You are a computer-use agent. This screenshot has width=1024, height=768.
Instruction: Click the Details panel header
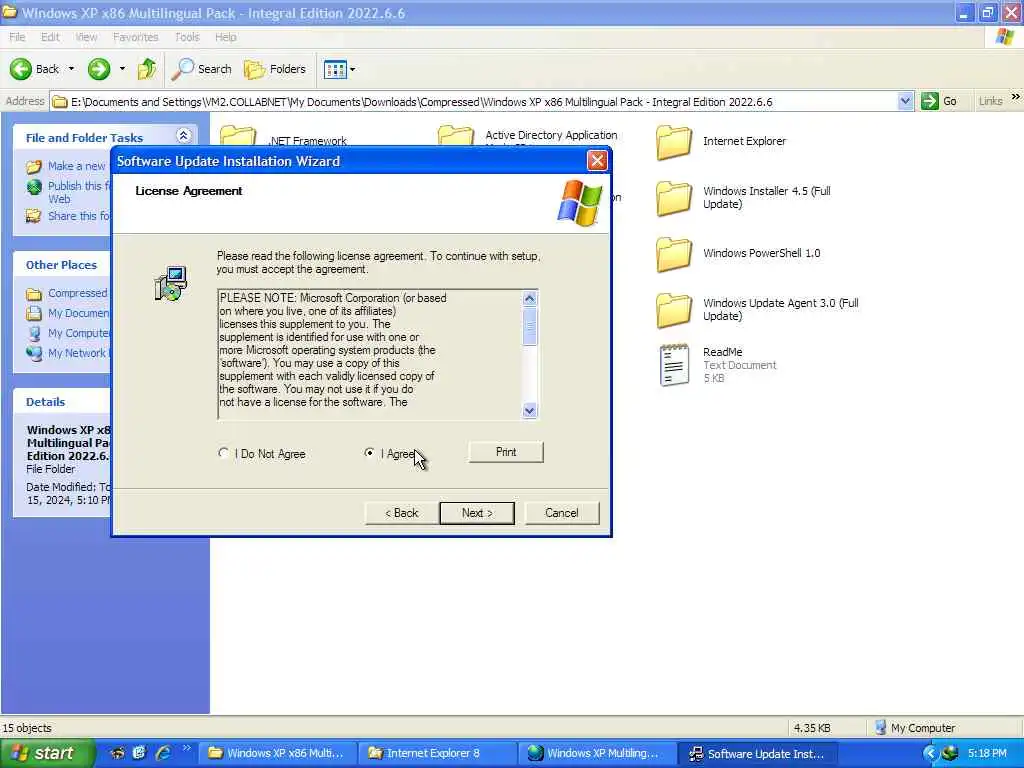pyautogui.click(x=62, y=402)
